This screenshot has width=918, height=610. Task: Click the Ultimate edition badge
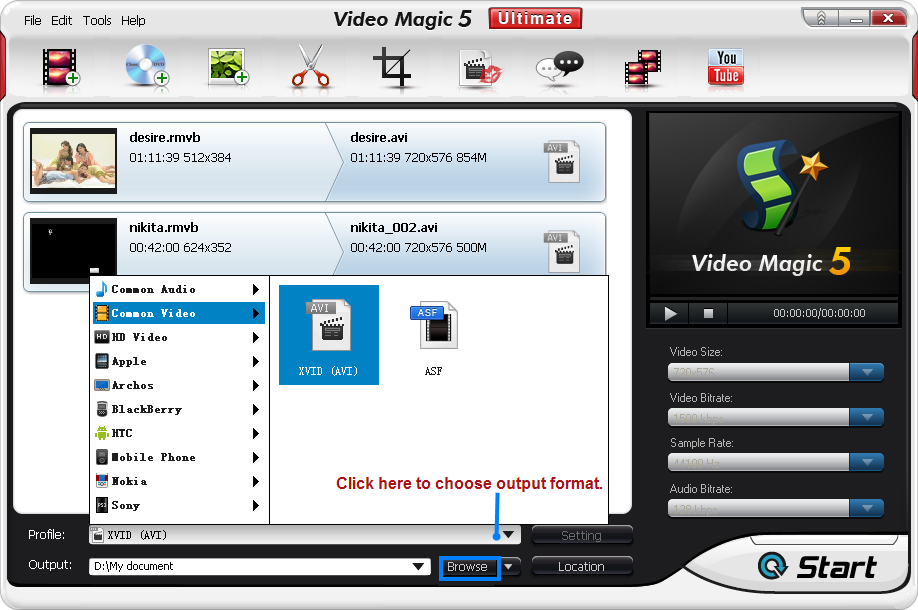[x=535, y=18]
